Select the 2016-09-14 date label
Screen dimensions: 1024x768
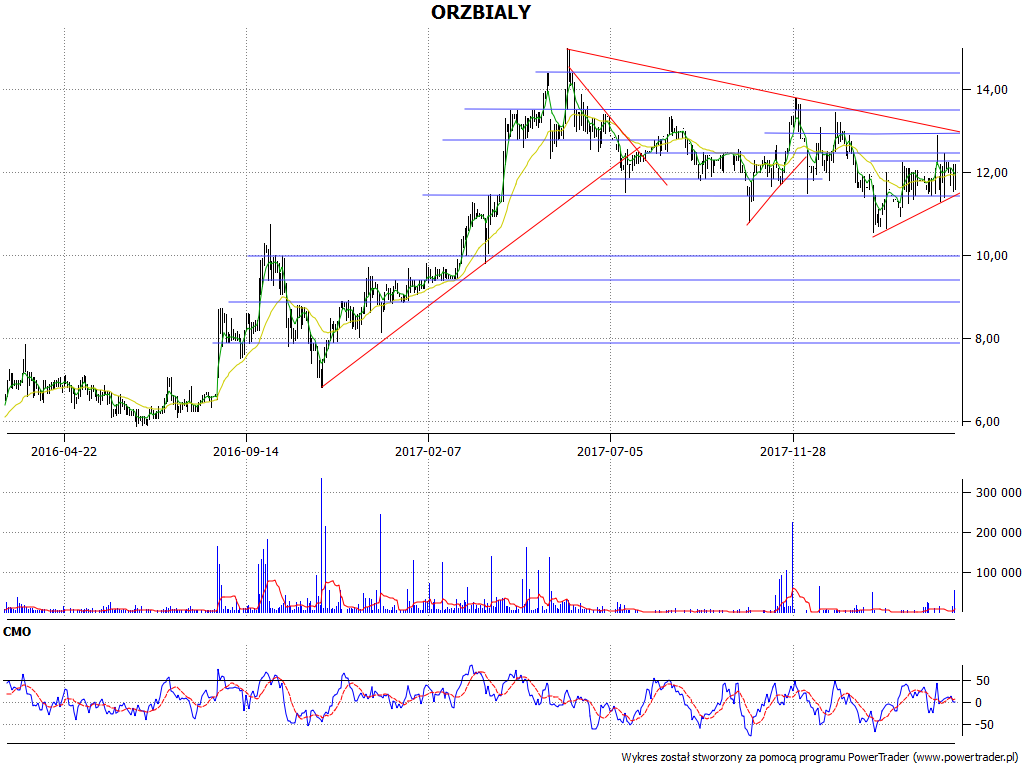tap(246, 451)
